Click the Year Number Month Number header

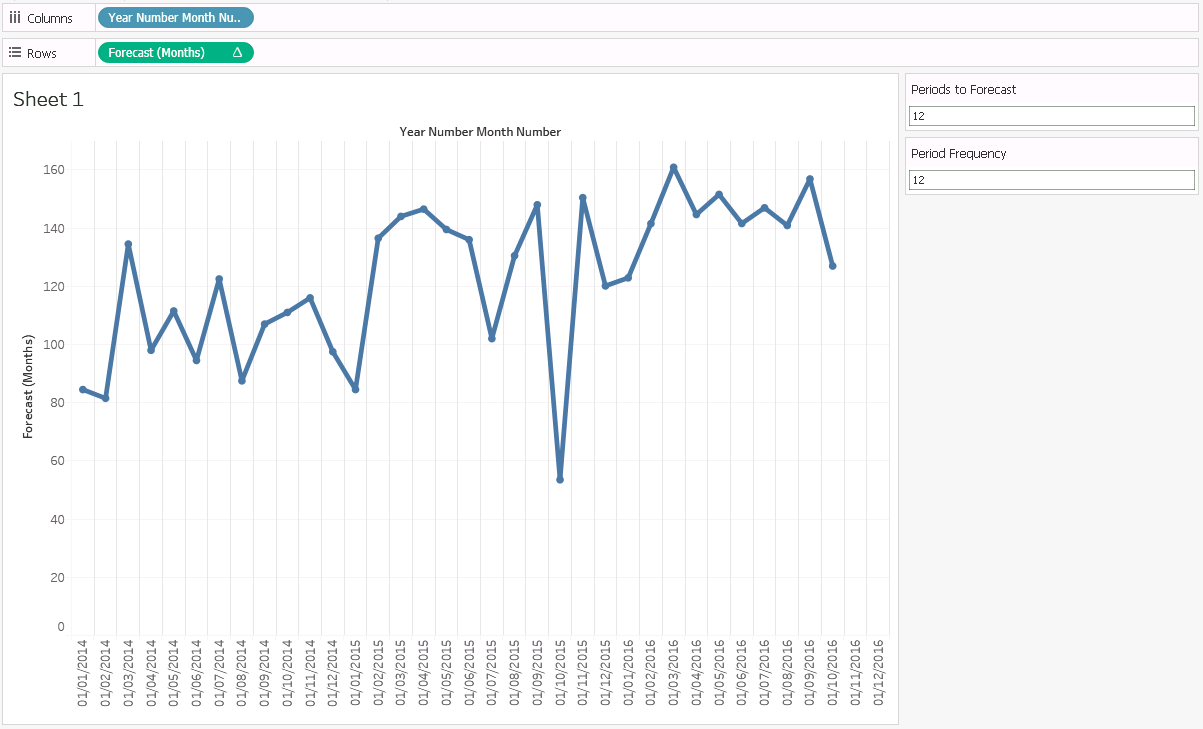(x=480, y=132)
